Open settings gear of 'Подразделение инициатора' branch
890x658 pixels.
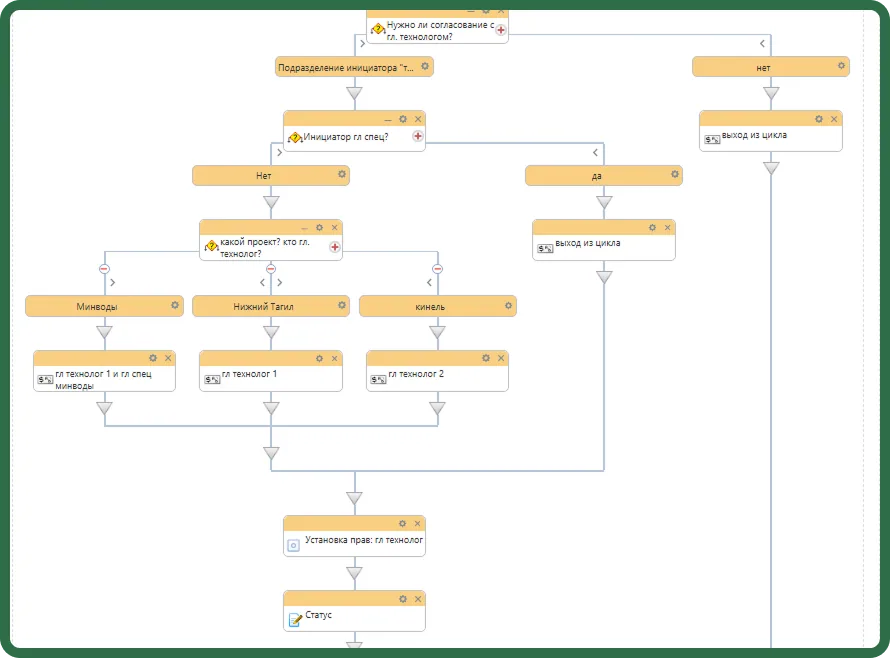pyautogui.click(x=425, y=66)
